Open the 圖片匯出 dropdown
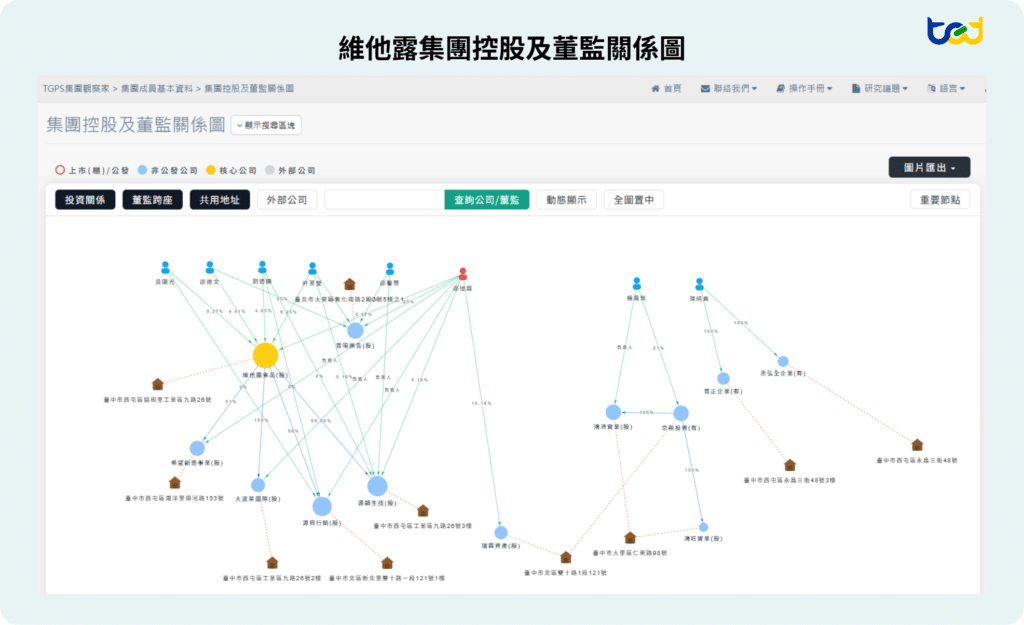 tap(929, 168)
